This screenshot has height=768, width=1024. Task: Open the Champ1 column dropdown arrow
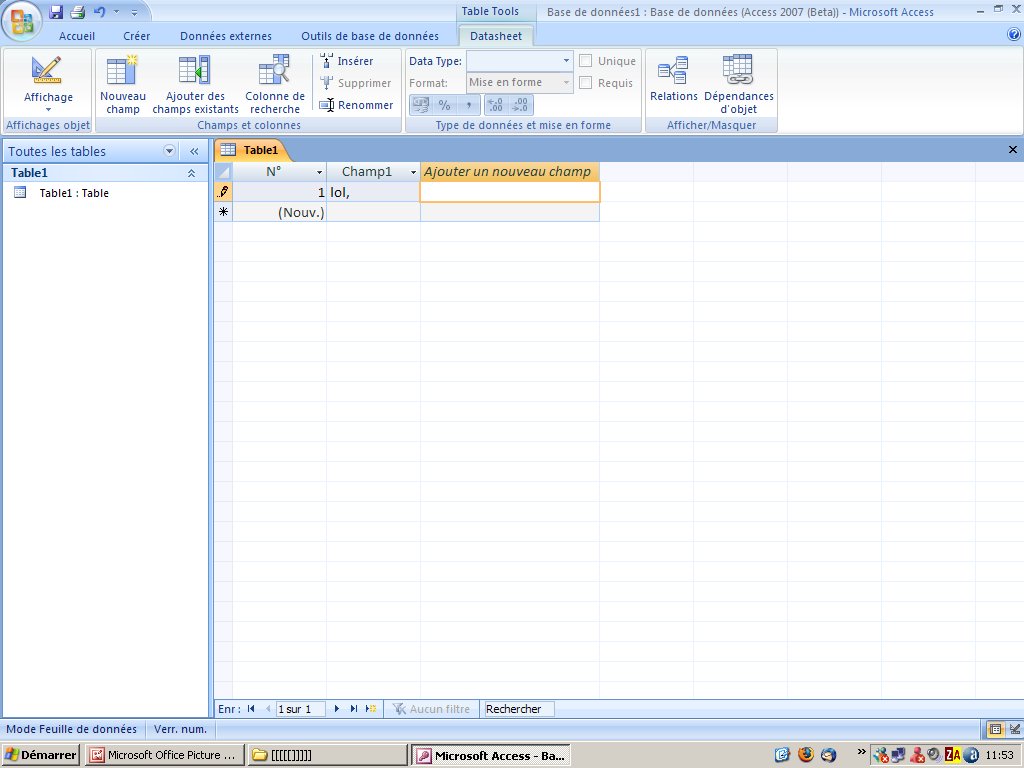pyautogui.click(x=413, y=172)
